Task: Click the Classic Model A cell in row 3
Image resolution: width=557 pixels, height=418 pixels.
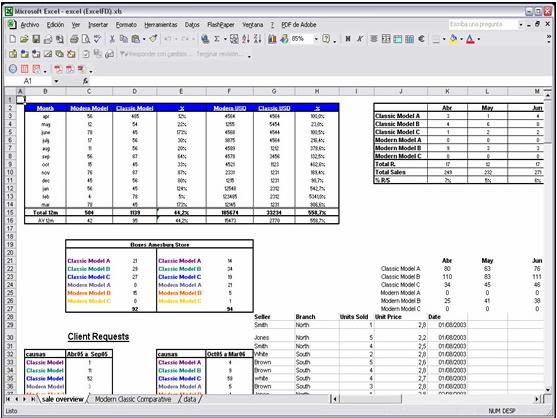Action: click(401, 116)
